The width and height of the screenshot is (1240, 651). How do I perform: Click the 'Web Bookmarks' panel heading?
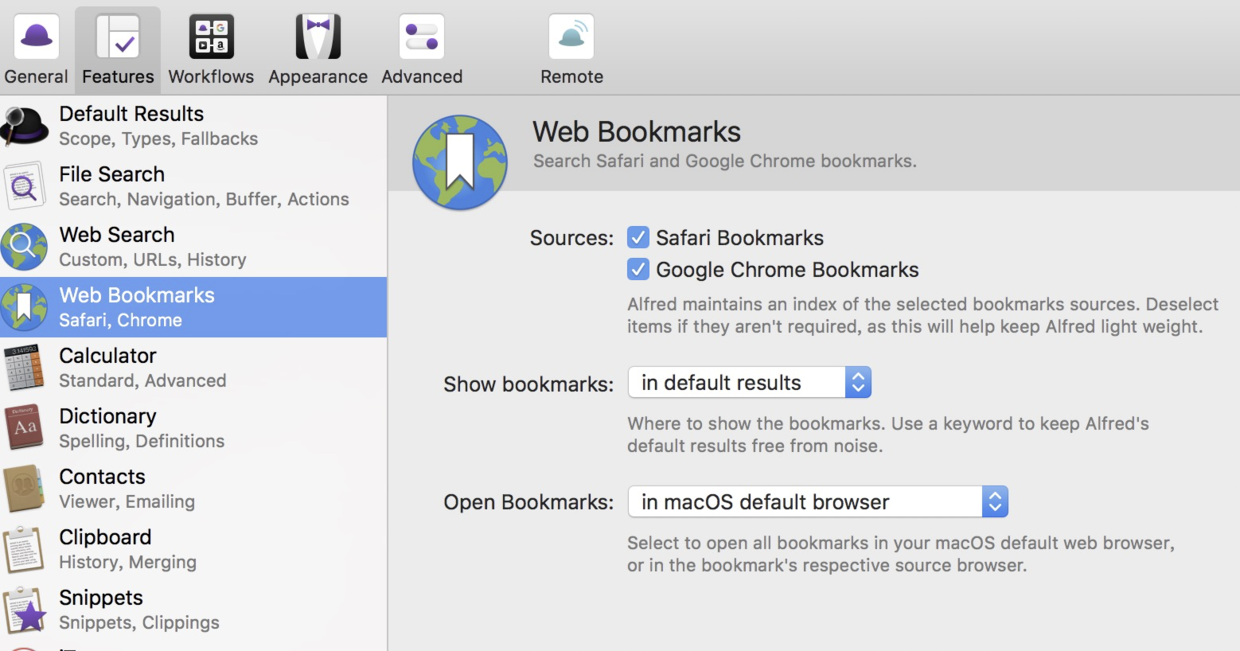coord(637,132)
